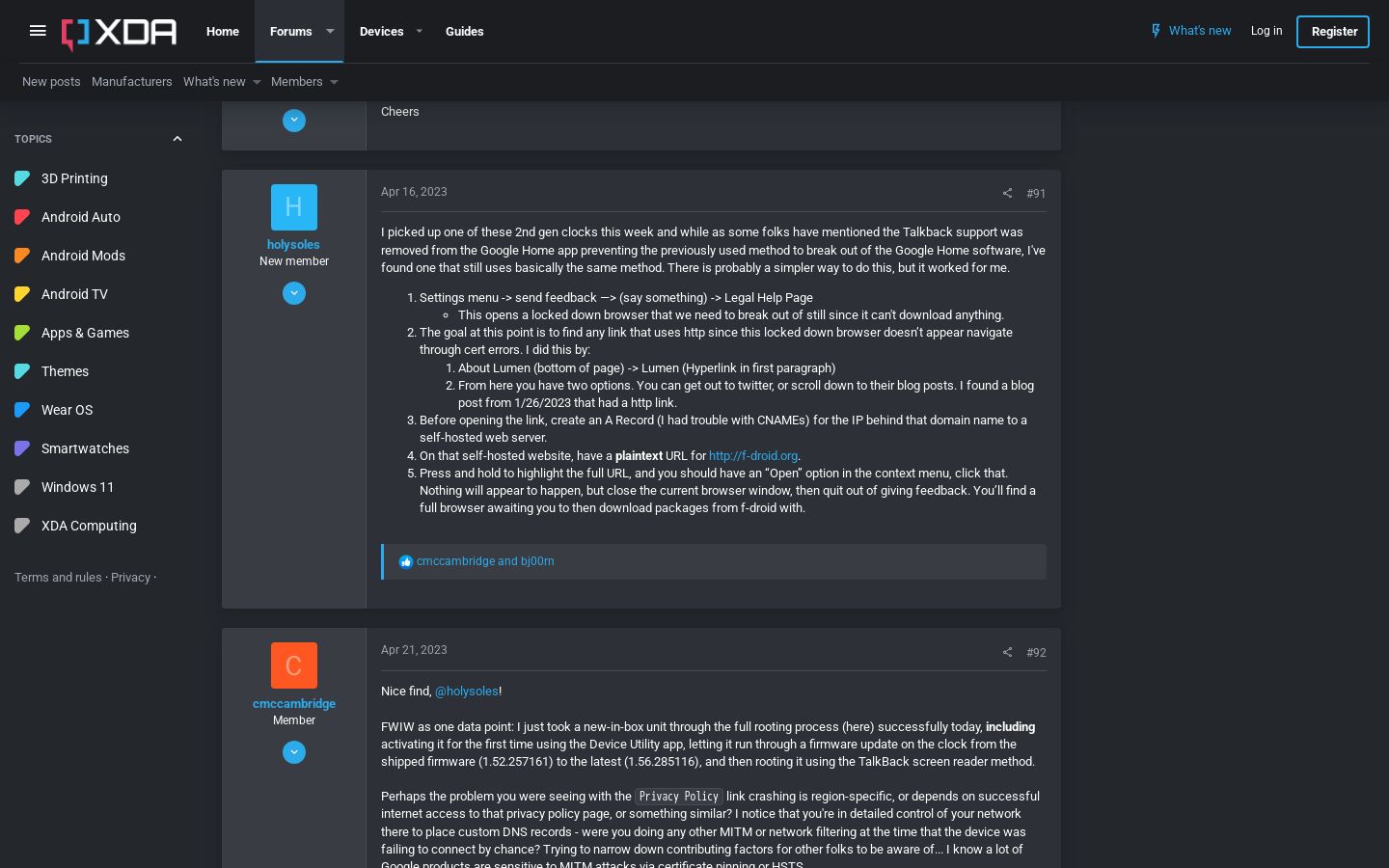Select the Android Auto topic tag icon
Viewport: 1389px width, 868px height.
coord(23,217)
